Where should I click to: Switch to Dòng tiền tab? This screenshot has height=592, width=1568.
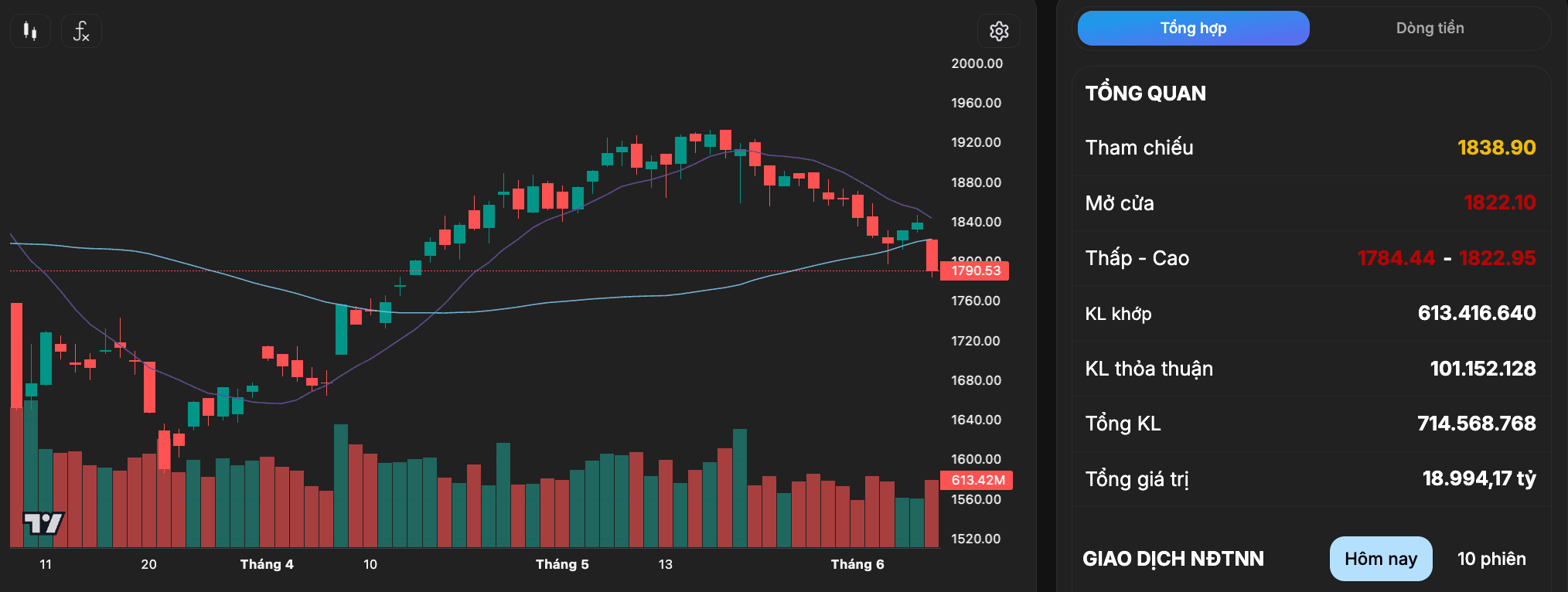coord(1430,28)
